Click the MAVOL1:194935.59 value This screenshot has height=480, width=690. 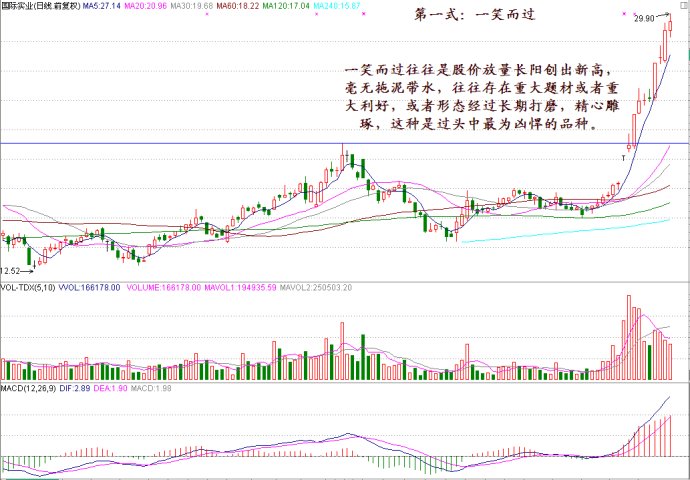(x=240, y=288)
